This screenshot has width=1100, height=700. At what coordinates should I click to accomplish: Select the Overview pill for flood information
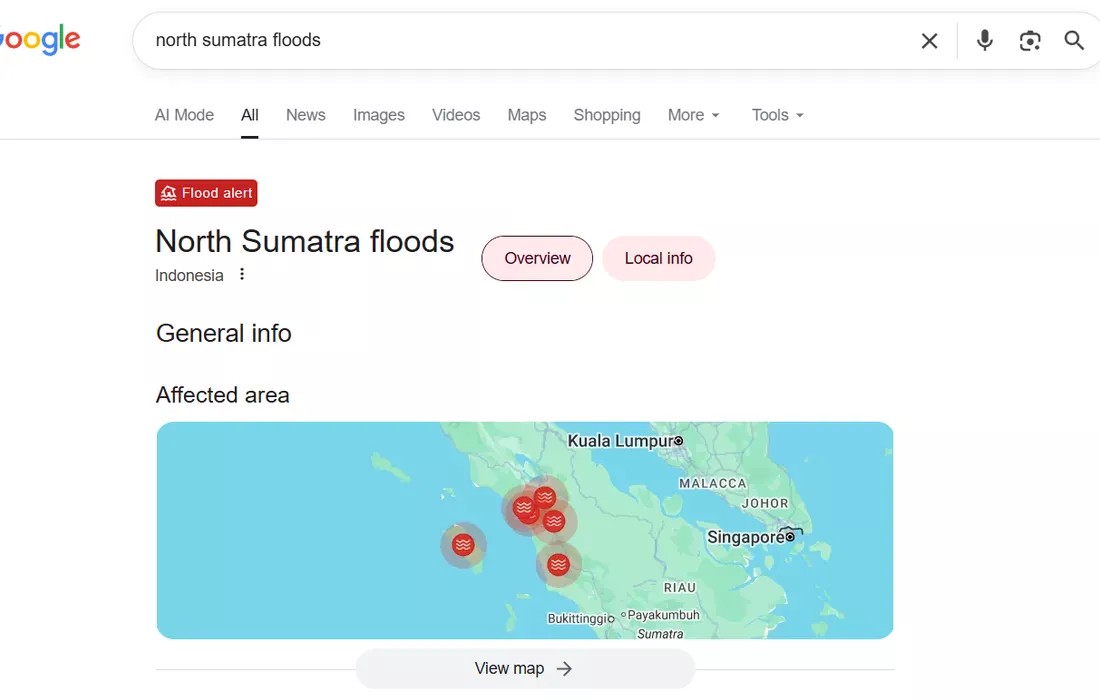tap(537, 258)
